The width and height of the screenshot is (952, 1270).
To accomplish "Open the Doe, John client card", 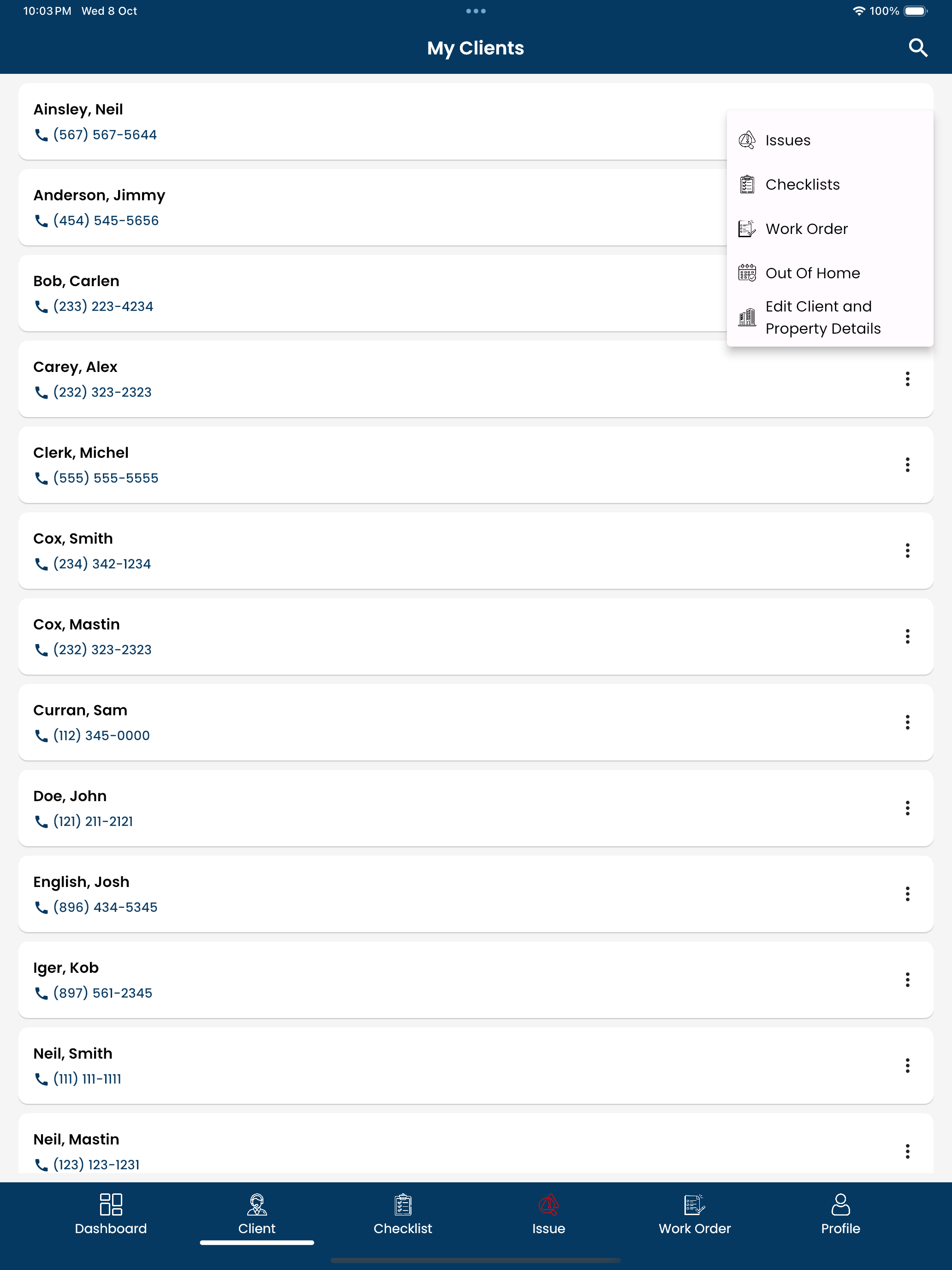I will [476, 808].
